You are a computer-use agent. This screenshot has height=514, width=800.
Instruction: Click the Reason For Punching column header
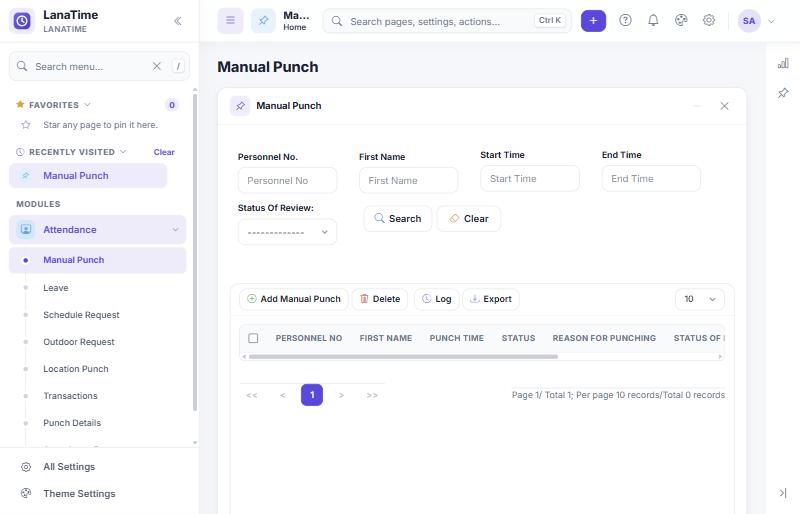[604, 338]
